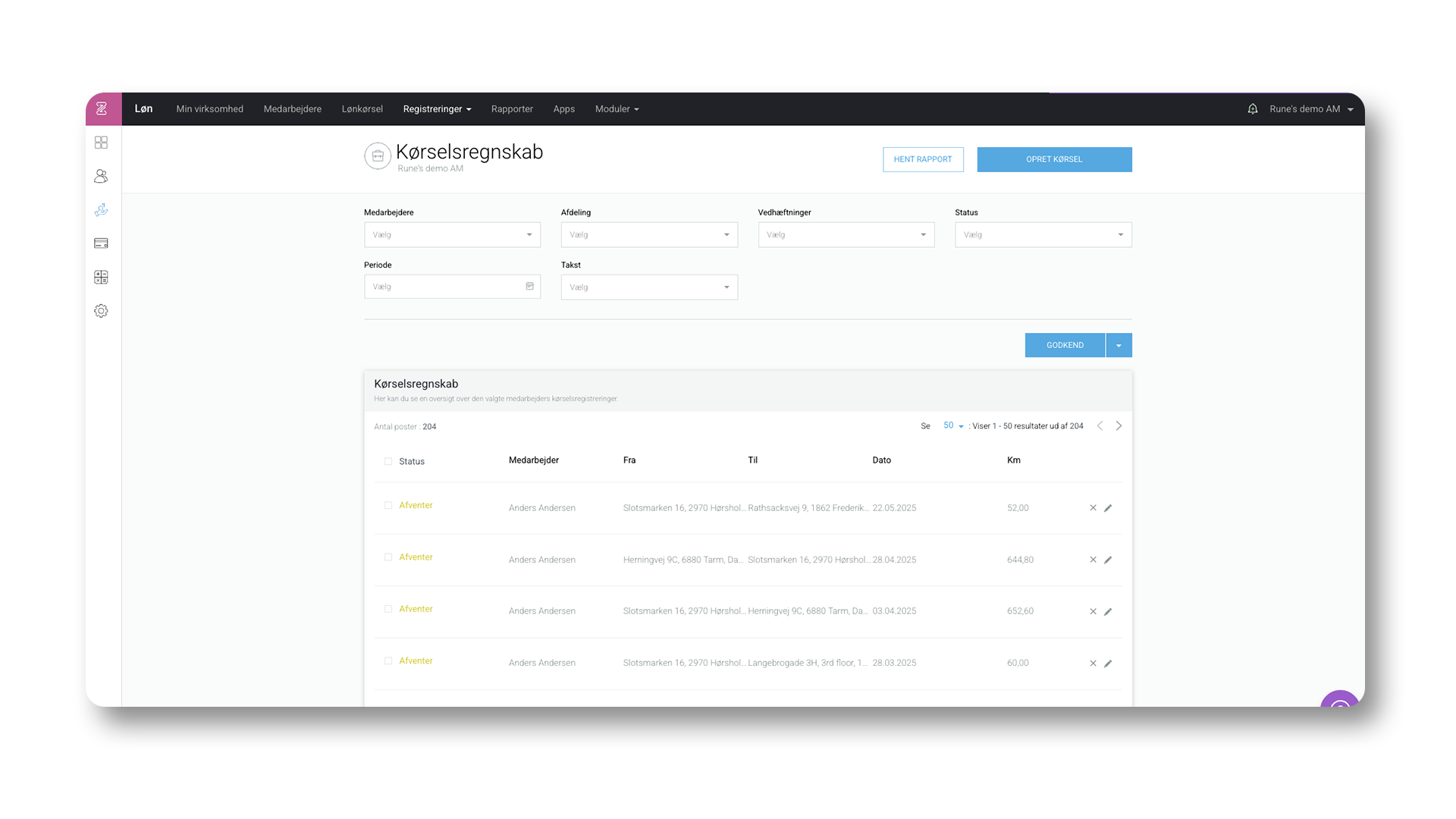Screen dimensions: 1456x819
Task: Click the Opret kørsel button
Action: [1054, 159]
